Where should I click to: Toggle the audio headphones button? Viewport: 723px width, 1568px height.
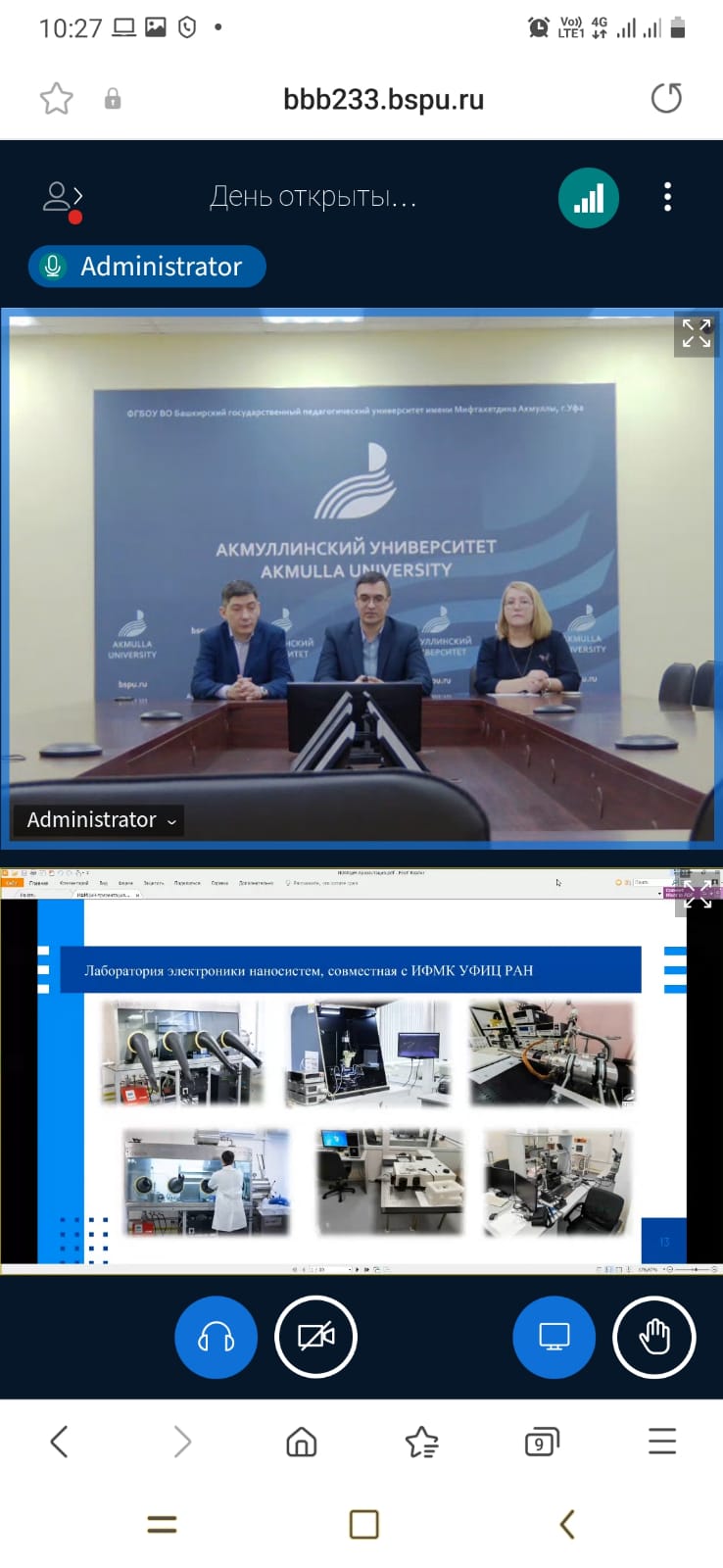click(x=216, y=1337)
